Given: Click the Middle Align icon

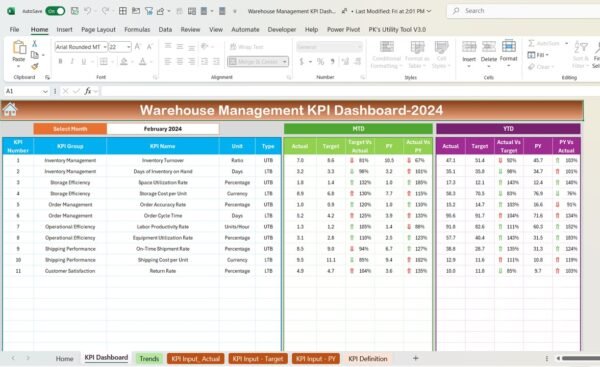Looking at the screenshot, I should point(179,46).
